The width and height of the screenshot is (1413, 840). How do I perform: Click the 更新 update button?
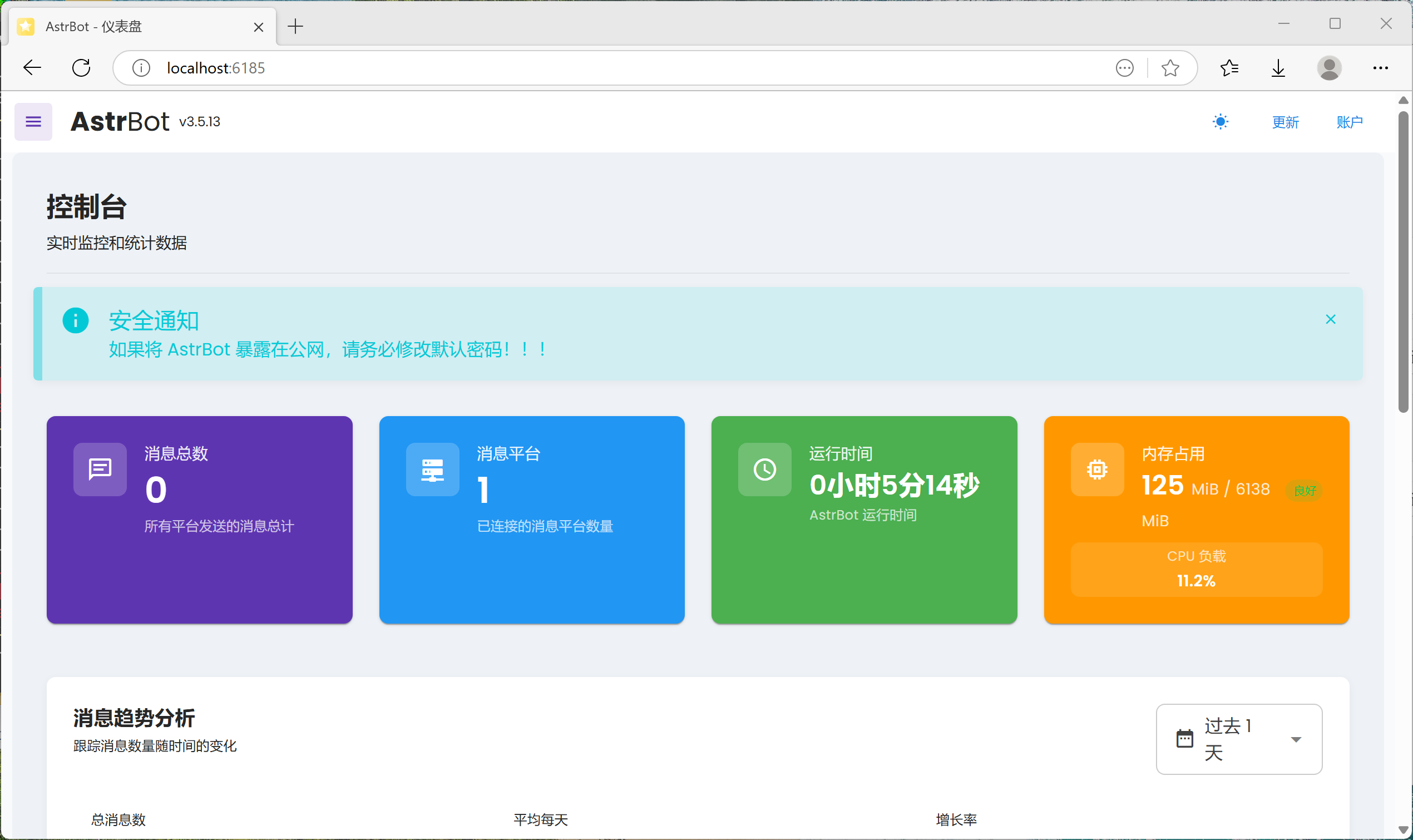coord(1285,122)
